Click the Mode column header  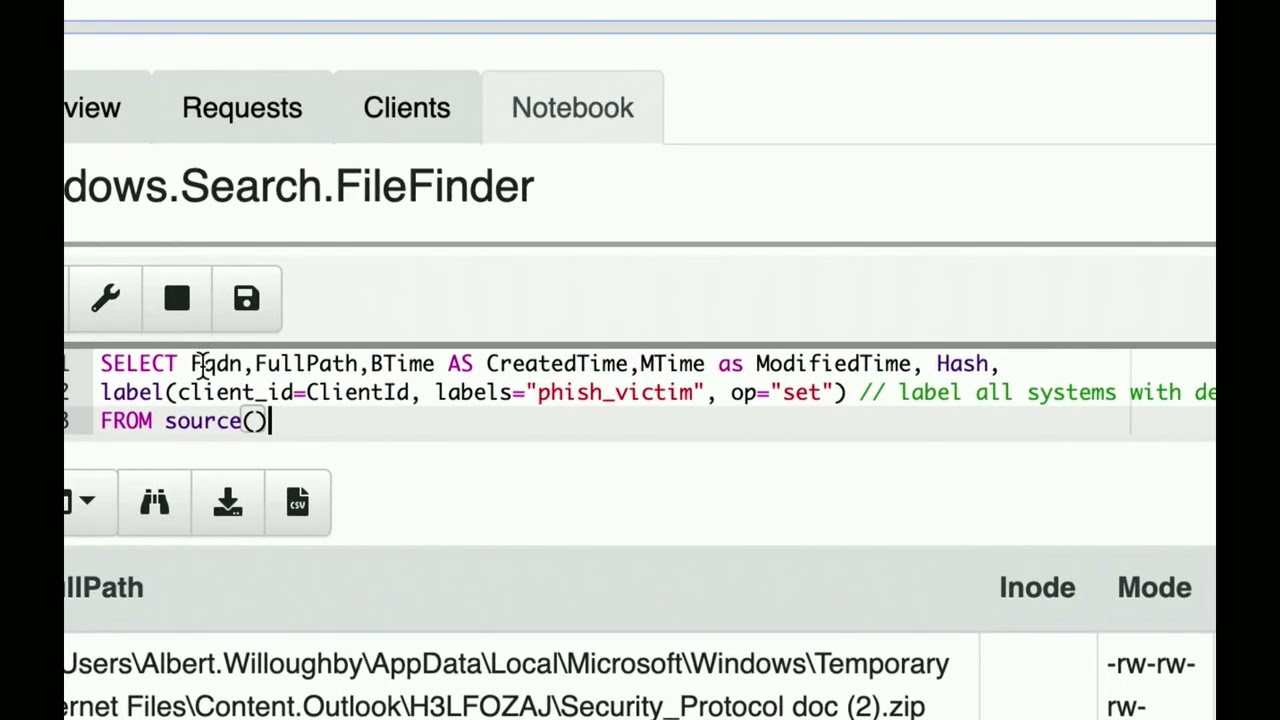pyautogui.click(x=1154, y=588)
